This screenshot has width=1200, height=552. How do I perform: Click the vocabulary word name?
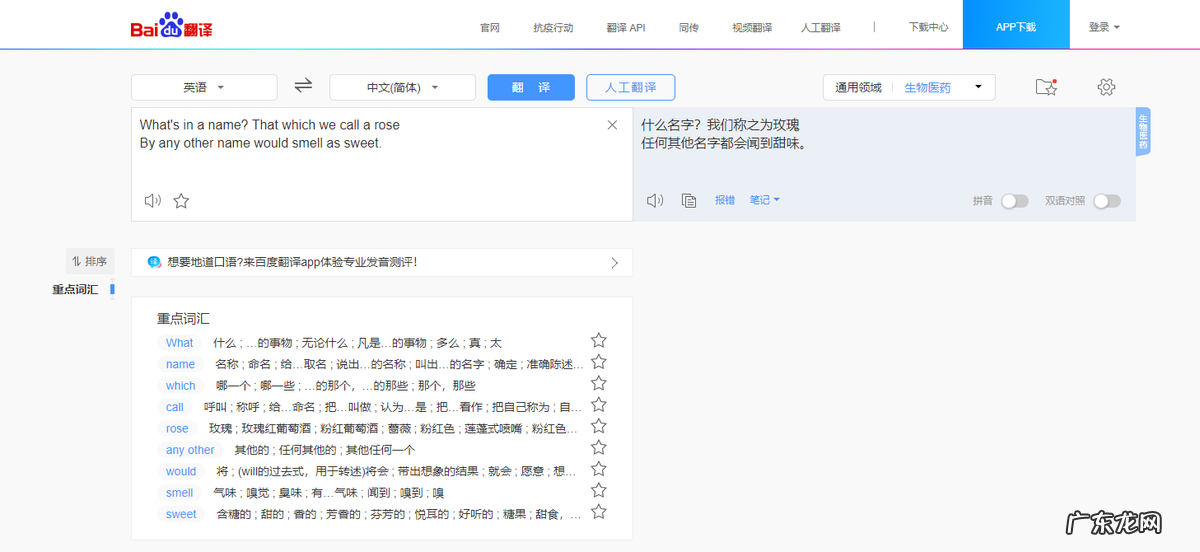coord(181,364)
